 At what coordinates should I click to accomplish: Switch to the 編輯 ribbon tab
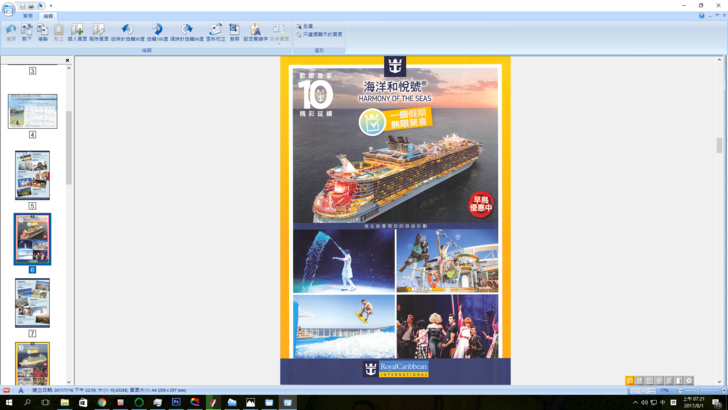(48, 16)
